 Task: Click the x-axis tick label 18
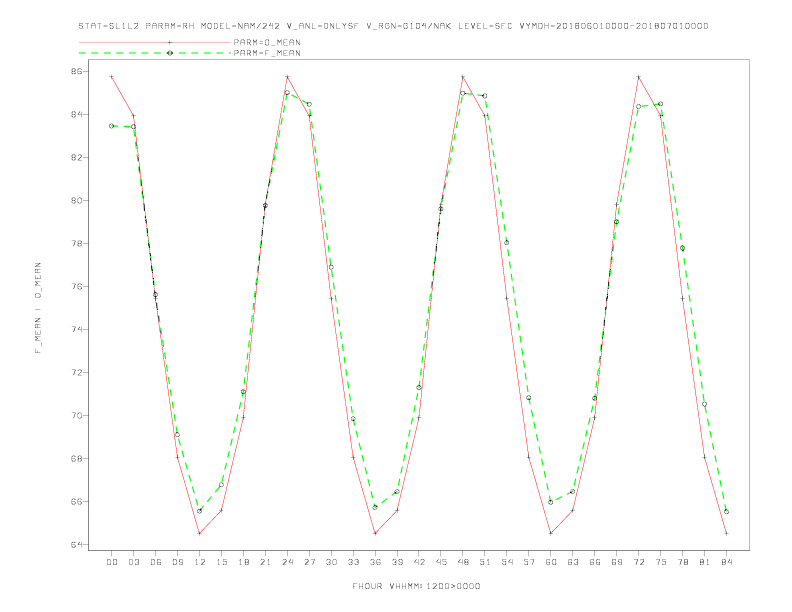click(243, 562)
